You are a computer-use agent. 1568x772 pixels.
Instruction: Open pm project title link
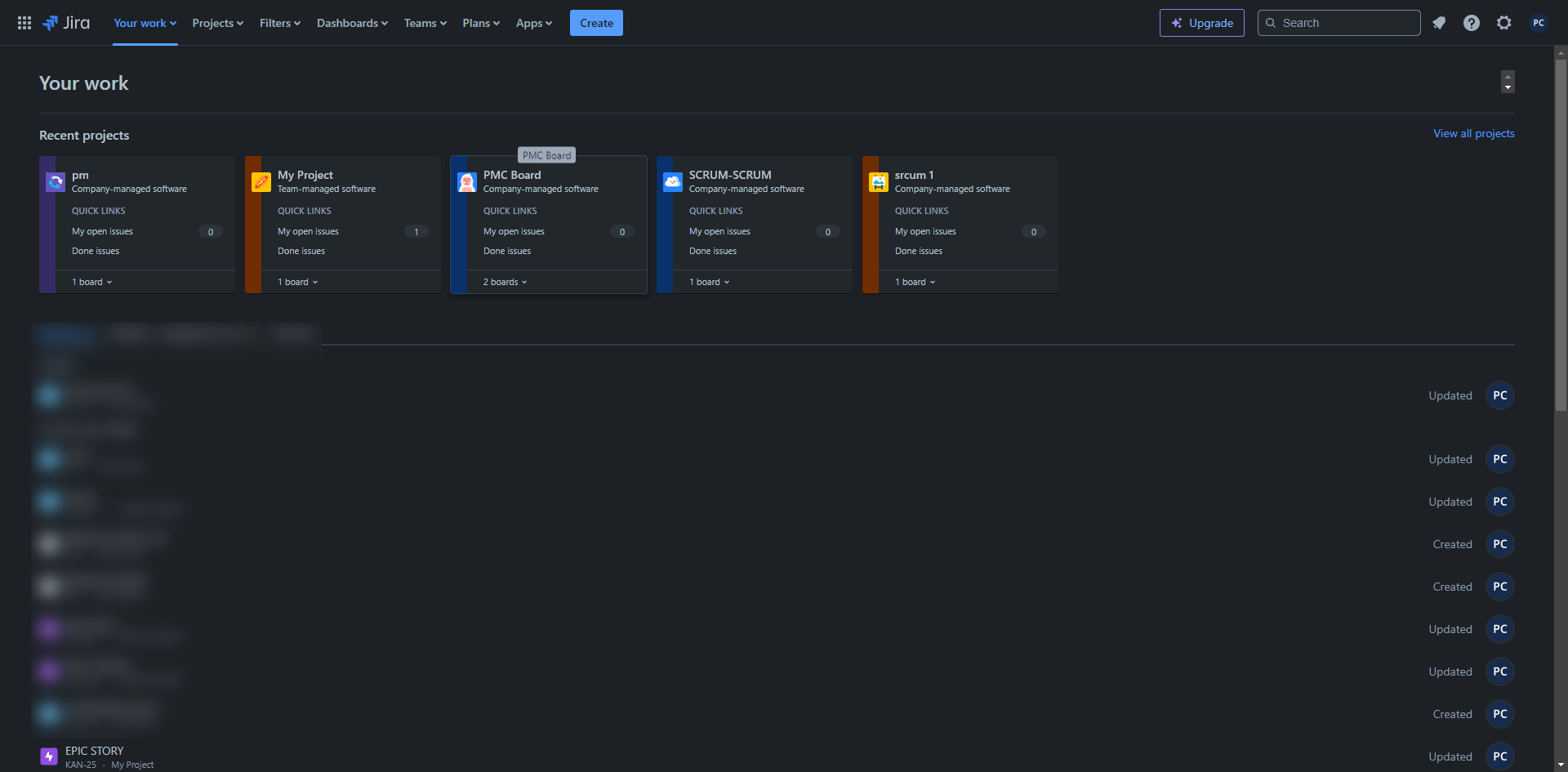[x=80, y=175]
